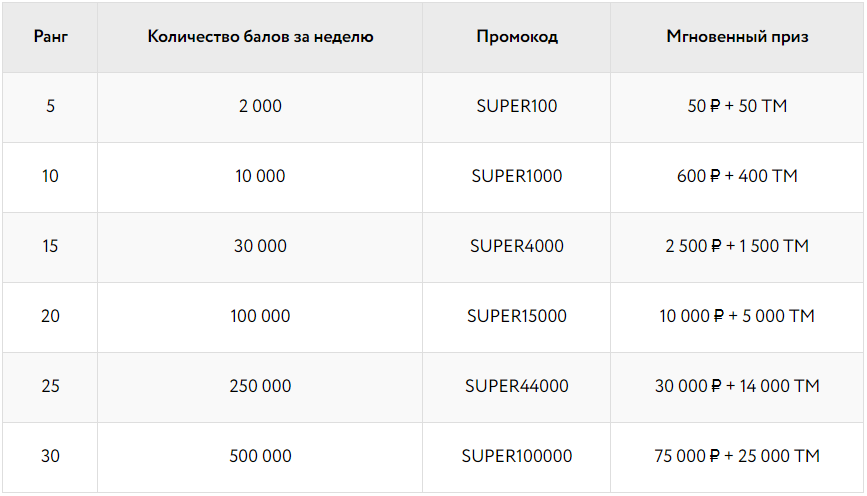Screen dimensions: 867x496
Task: Click the "Мгновенный приз" column header
Action: coord(737,37)
